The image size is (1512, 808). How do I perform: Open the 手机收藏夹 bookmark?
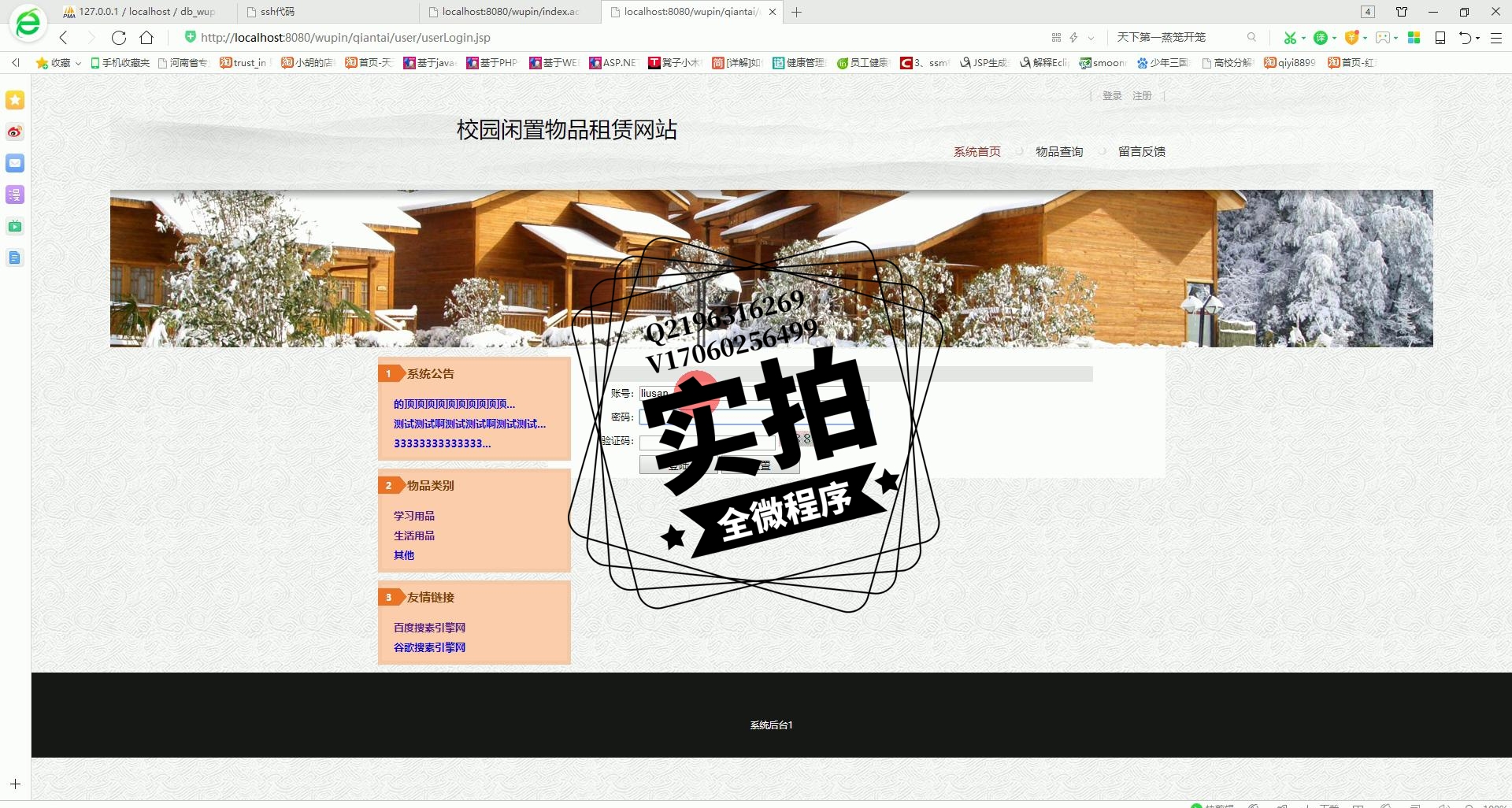[120, 62]
